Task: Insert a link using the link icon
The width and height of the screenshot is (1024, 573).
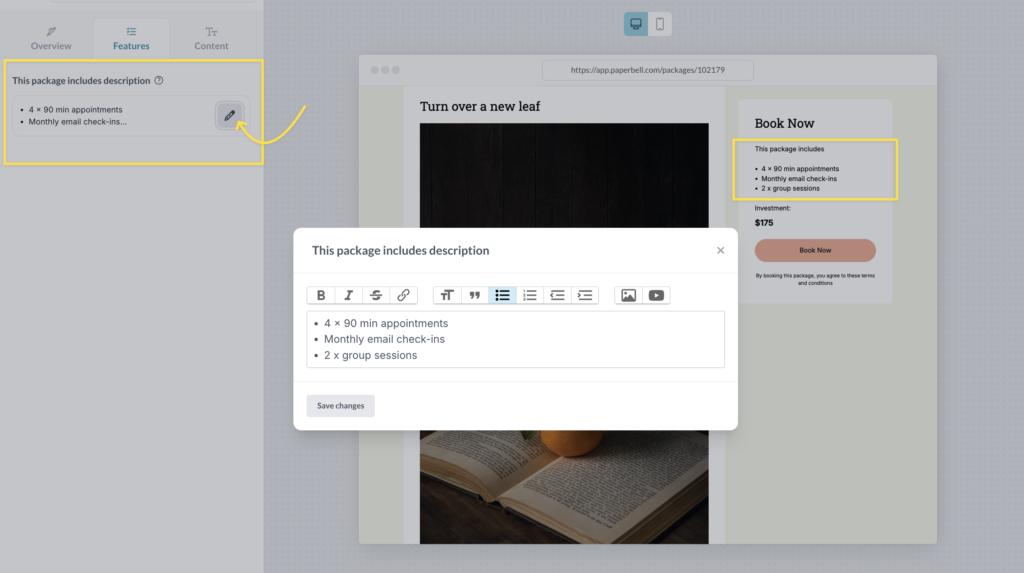Action: coord(403,295)
